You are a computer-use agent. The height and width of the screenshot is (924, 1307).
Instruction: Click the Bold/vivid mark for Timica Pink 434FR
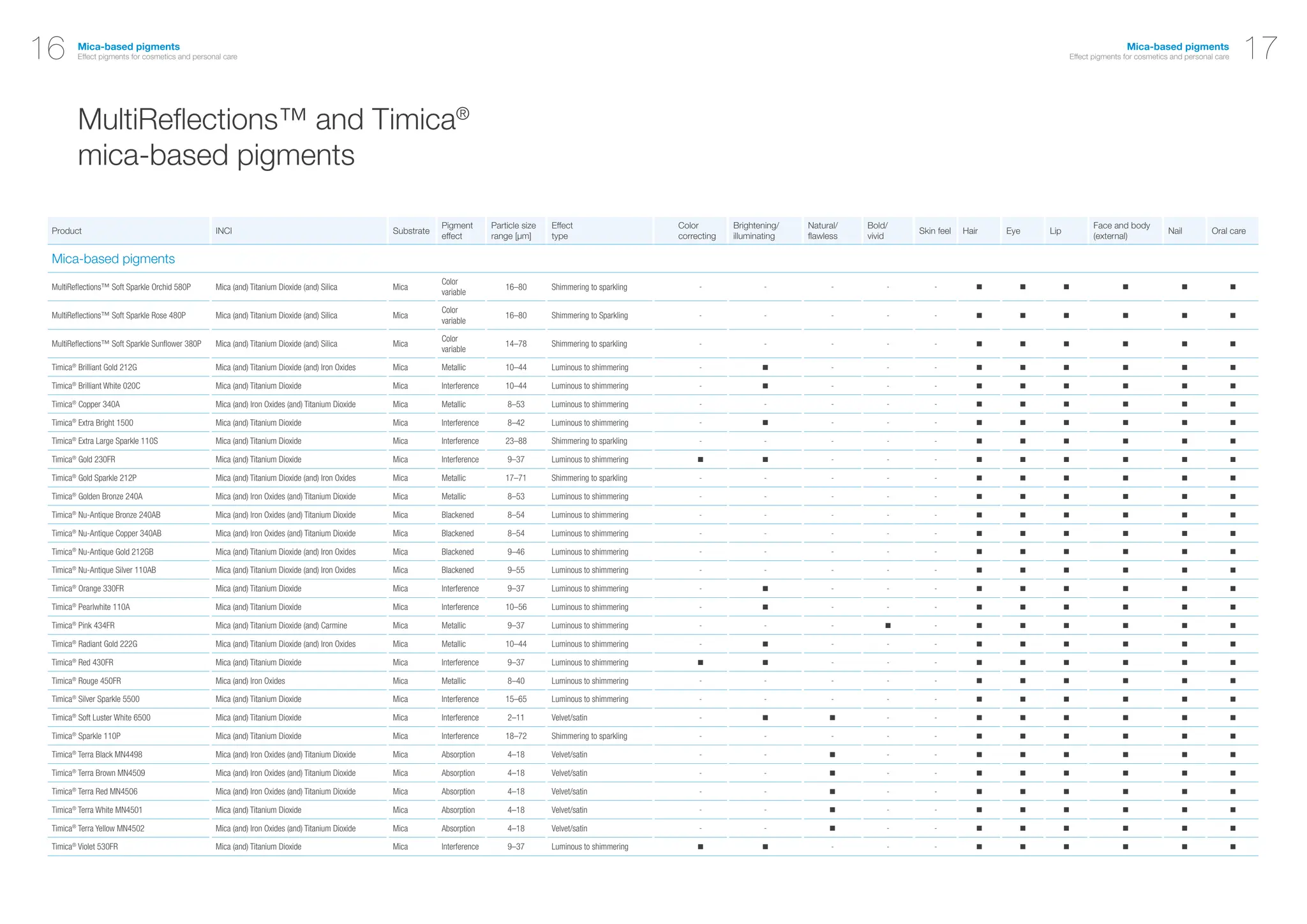click(888, 626)
